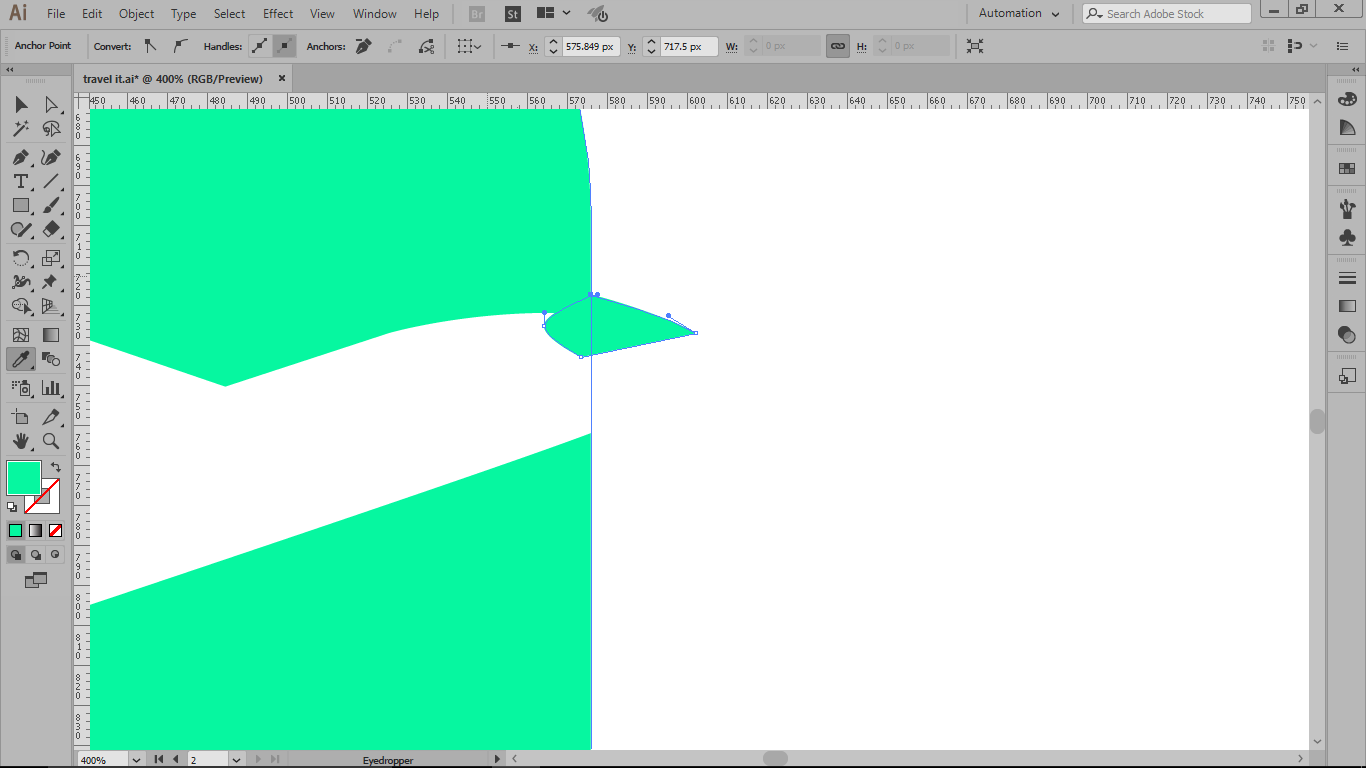The image size is (1366, 768).
Task: Swap fill and stroke colors
Action: 57,466
